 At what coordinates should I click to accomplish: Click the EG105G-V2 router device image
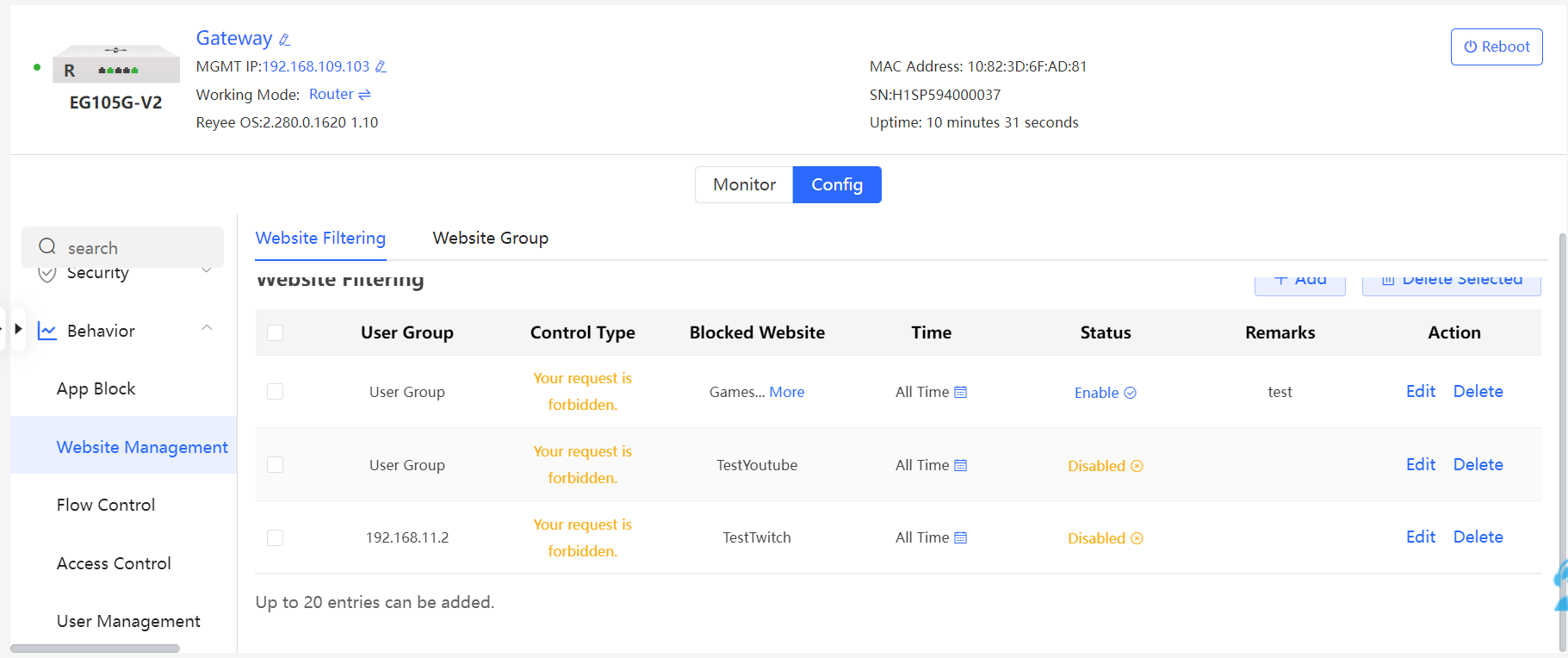(x=115, y=65)
